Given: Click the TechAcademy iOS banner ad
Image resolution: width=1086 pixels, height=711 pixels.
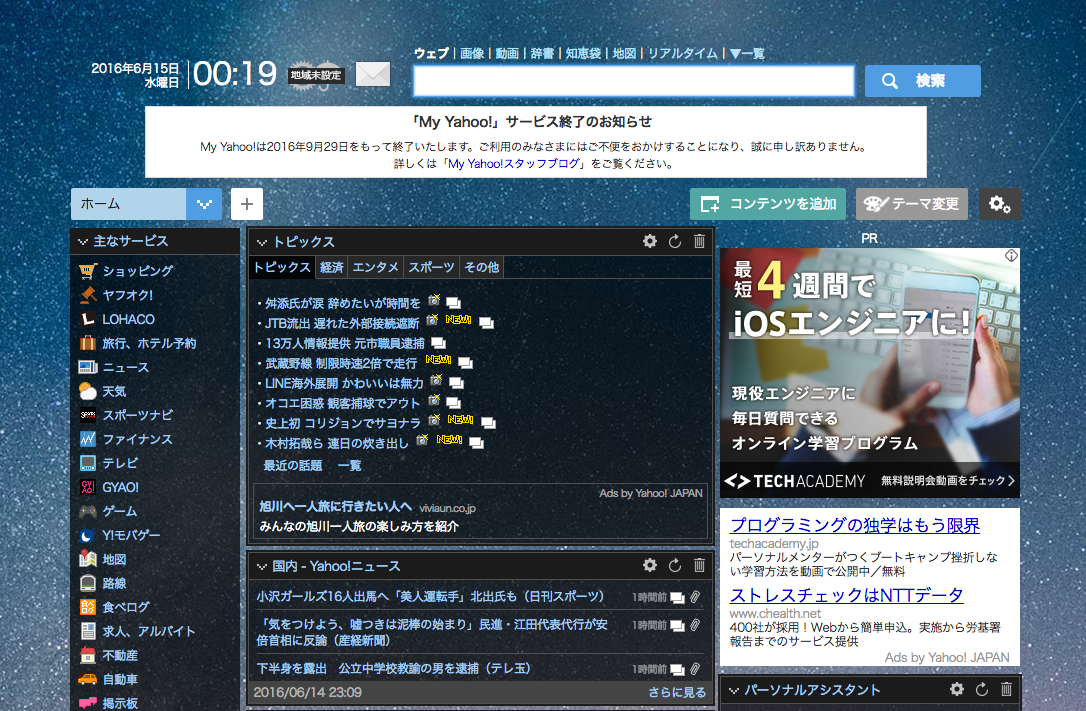Looking at the screenshot, I should coord(870,372).
